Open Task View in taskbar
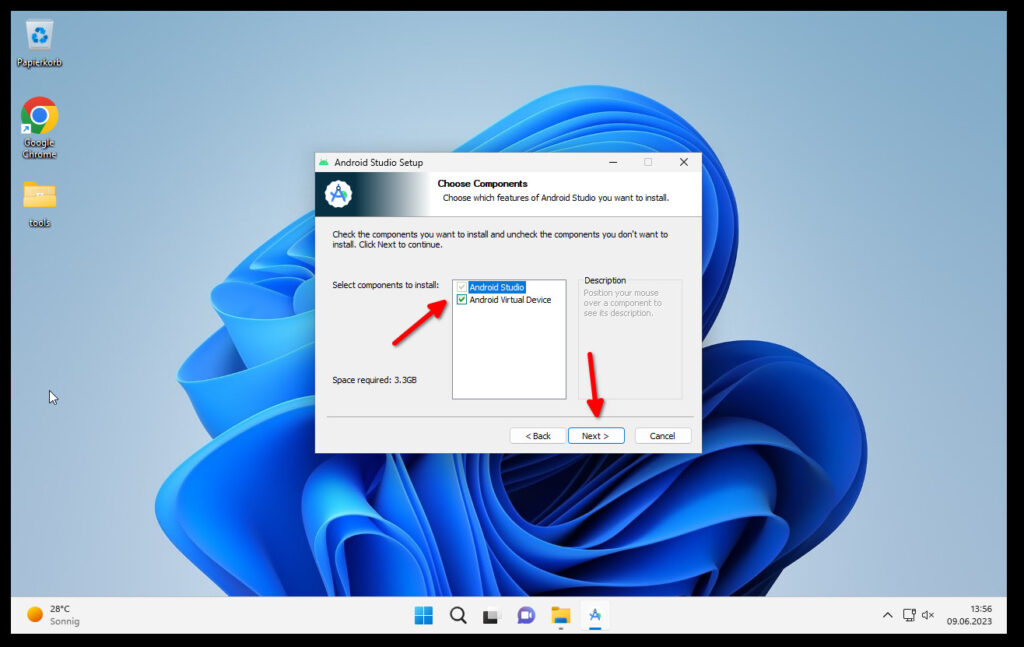The image size is (1024, 647). click(491, 615)
